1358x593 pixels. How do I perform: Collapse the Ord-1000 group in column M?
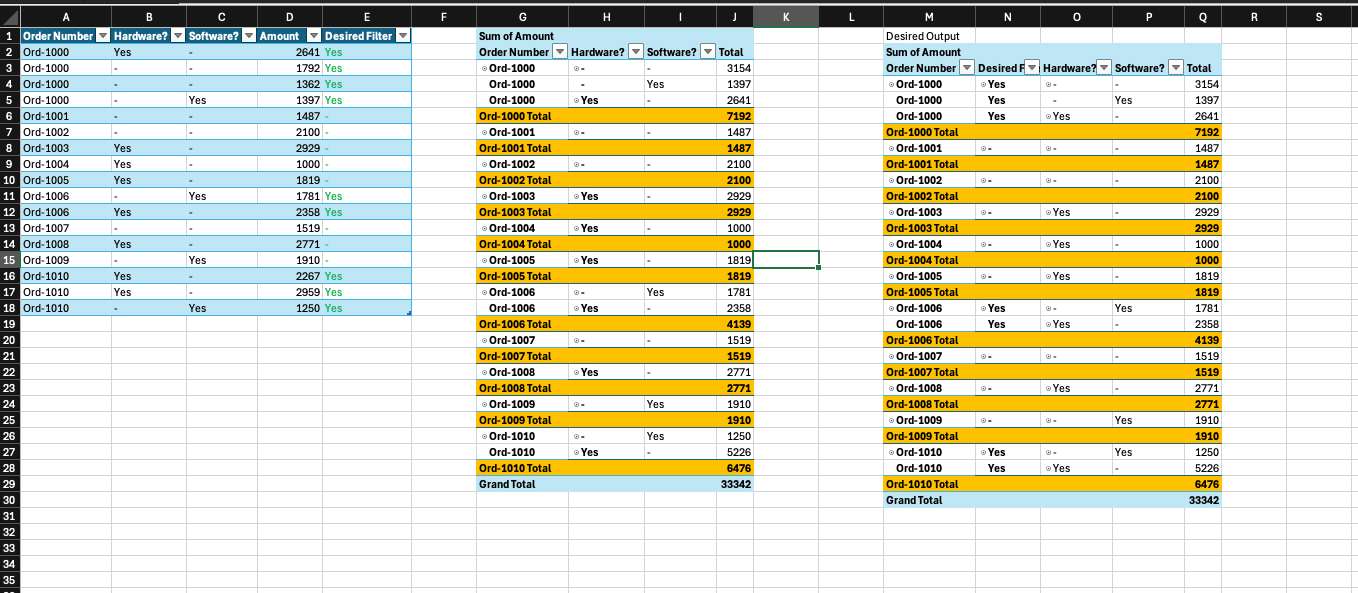point(891,84)
